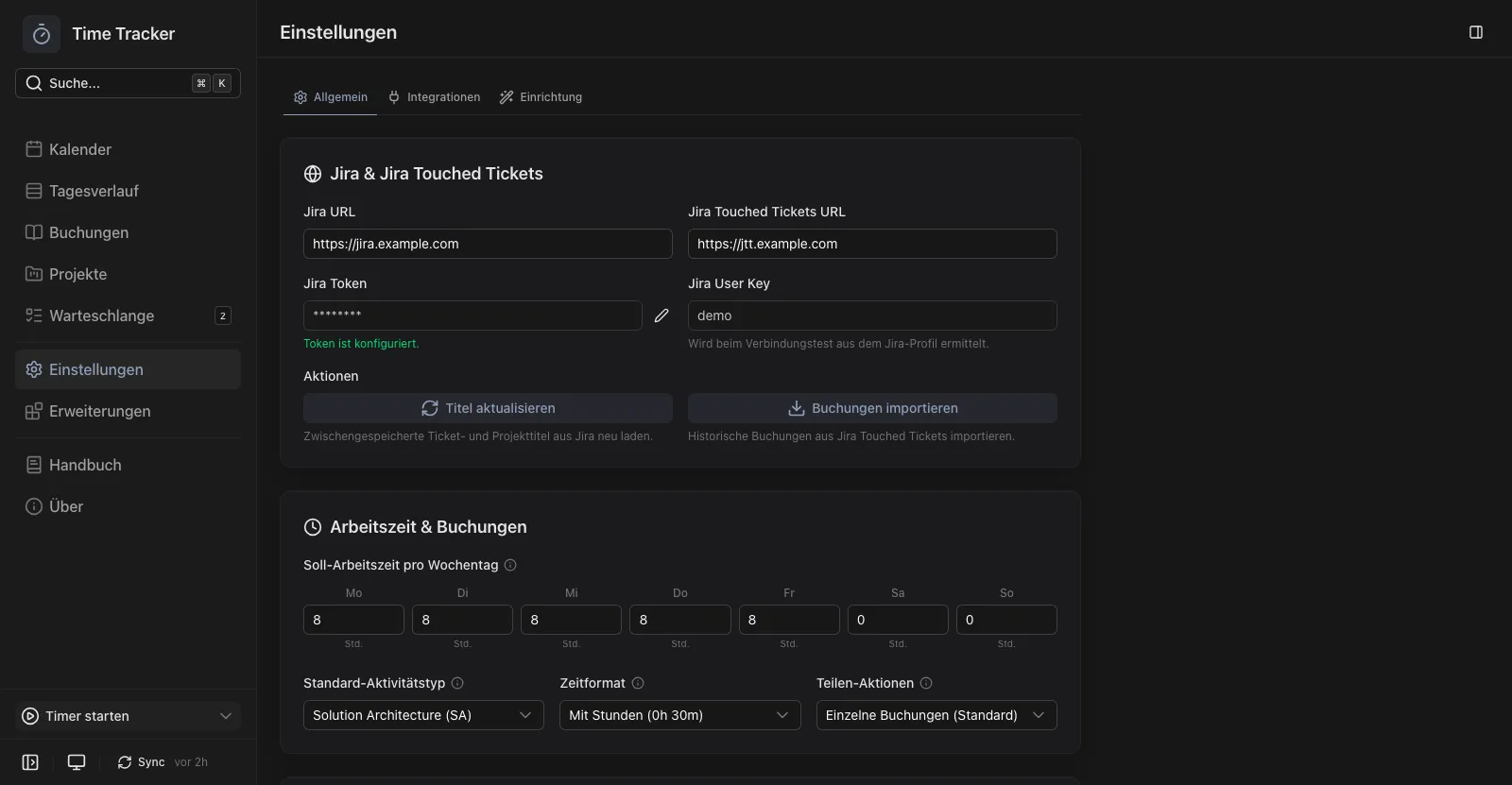Open the Warteschlange queue page
Viewport: 1512px width, 785px height.
pyautogui.click(x=128, y=316)
